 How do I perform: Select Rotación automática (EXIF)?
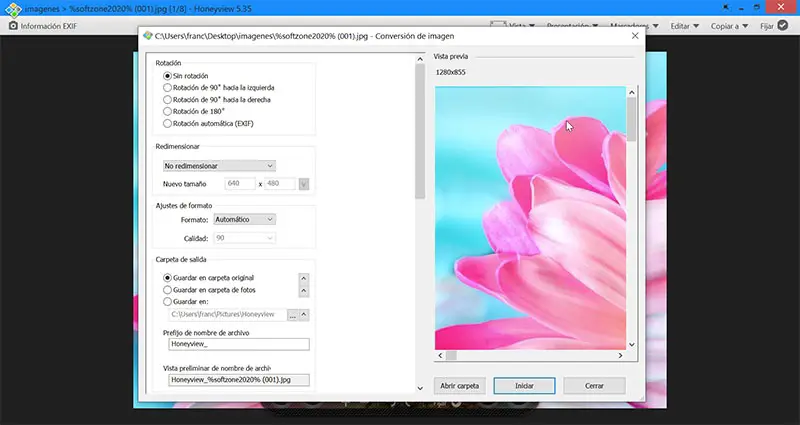(208, 123)
